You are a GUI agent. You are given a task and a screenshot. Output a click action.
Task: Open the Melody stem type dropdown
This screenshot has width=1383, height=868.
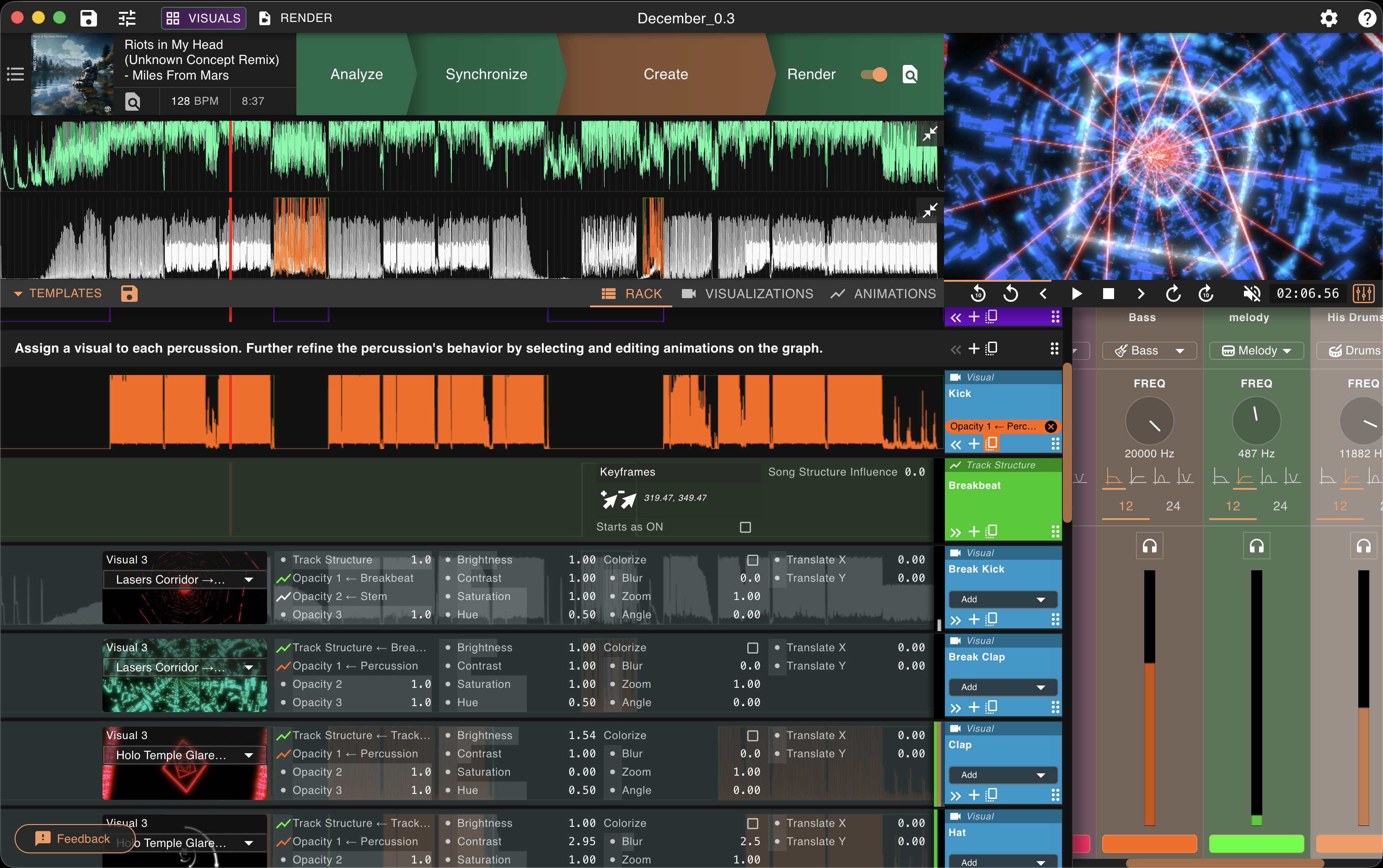point(1256,350)
